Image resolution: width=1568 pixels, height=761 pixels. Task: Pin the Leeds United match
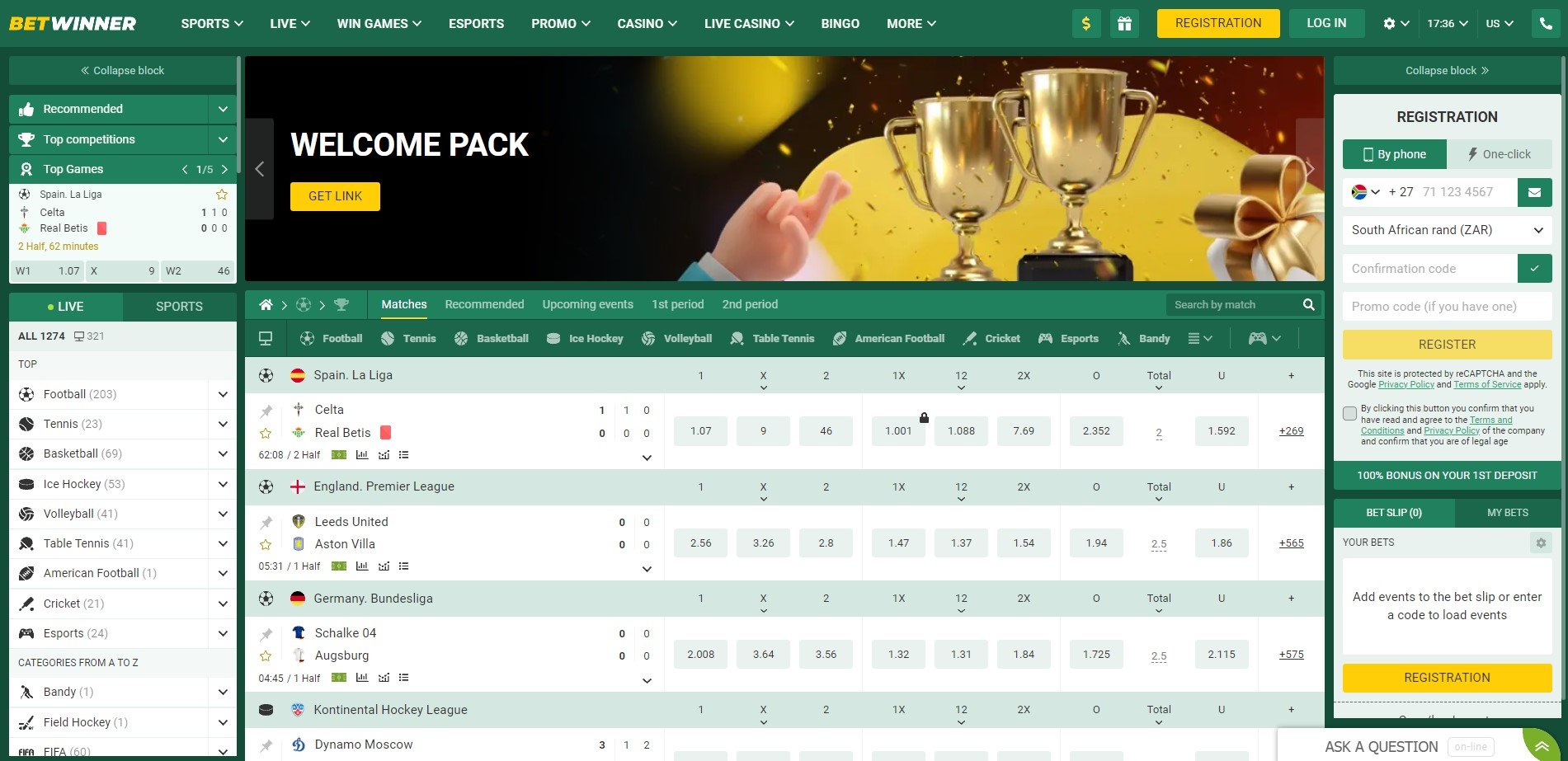tap(266, 523)
